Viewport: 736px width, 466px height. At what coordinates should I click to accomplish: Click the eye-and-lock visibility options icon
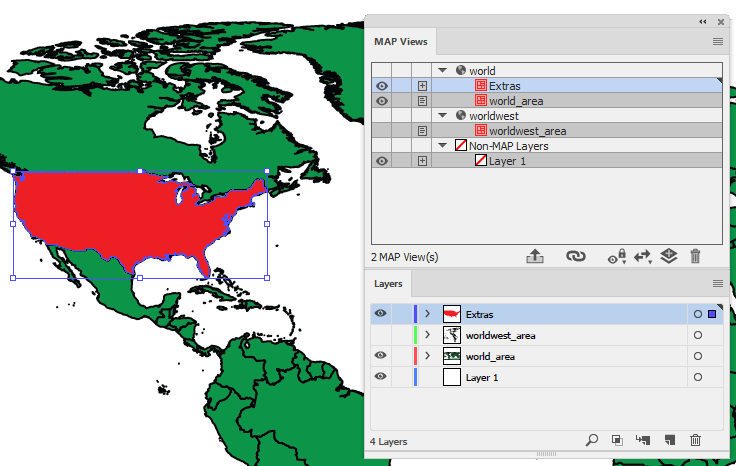pyautogui.click(x=617, y=257)
